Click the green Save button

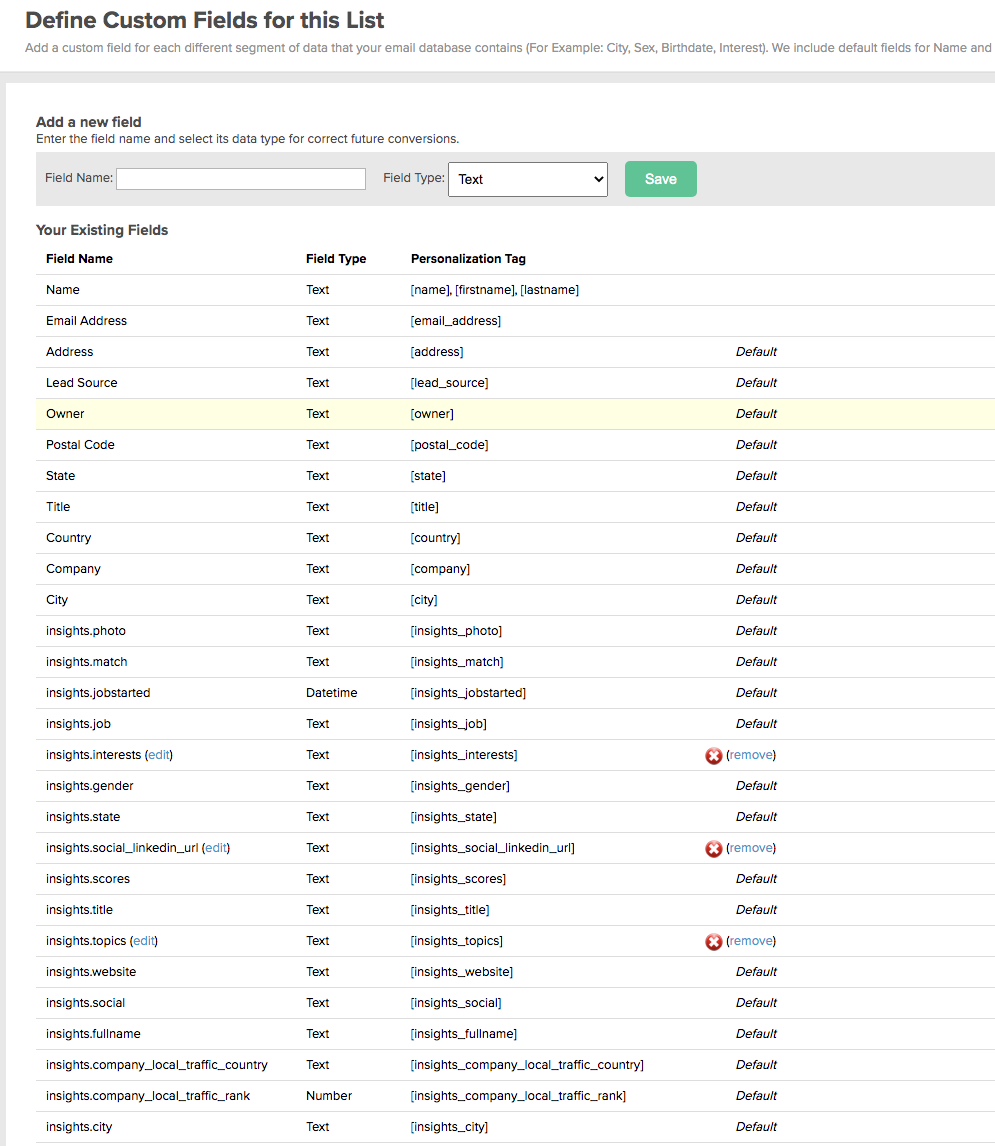[x=660, y=179]
